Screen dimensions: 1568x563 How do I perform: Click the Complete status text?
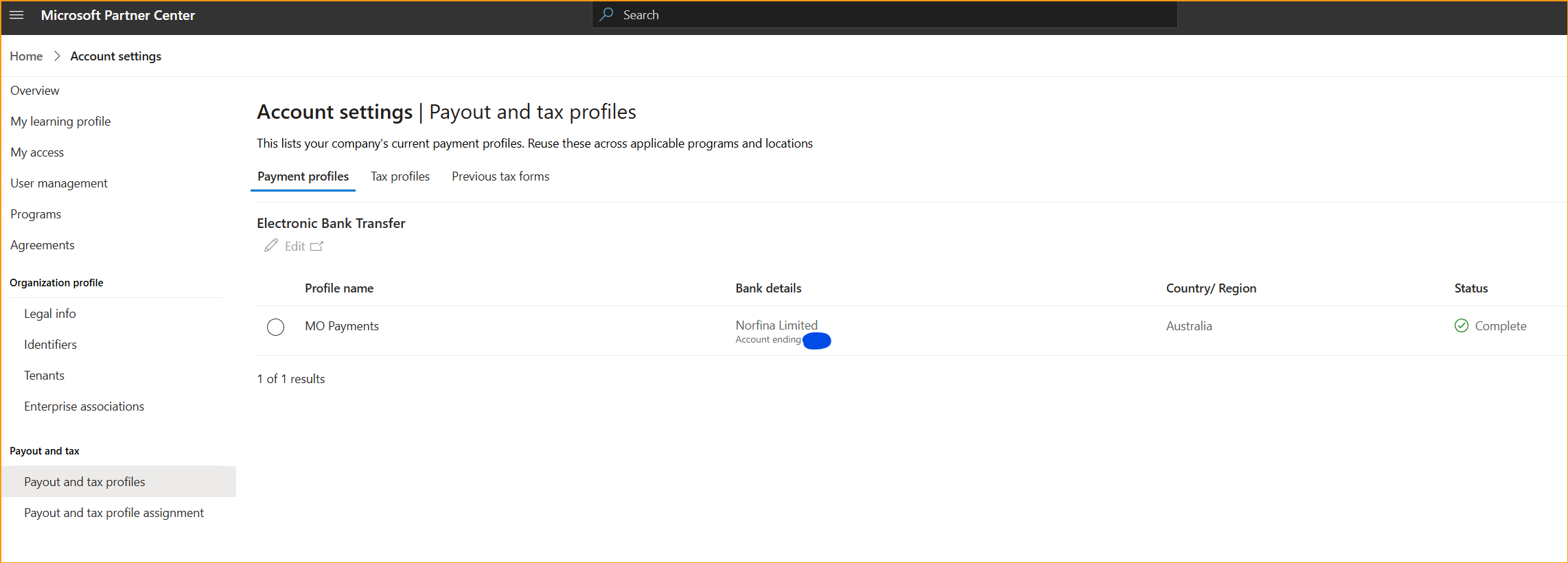point(1500,326)
